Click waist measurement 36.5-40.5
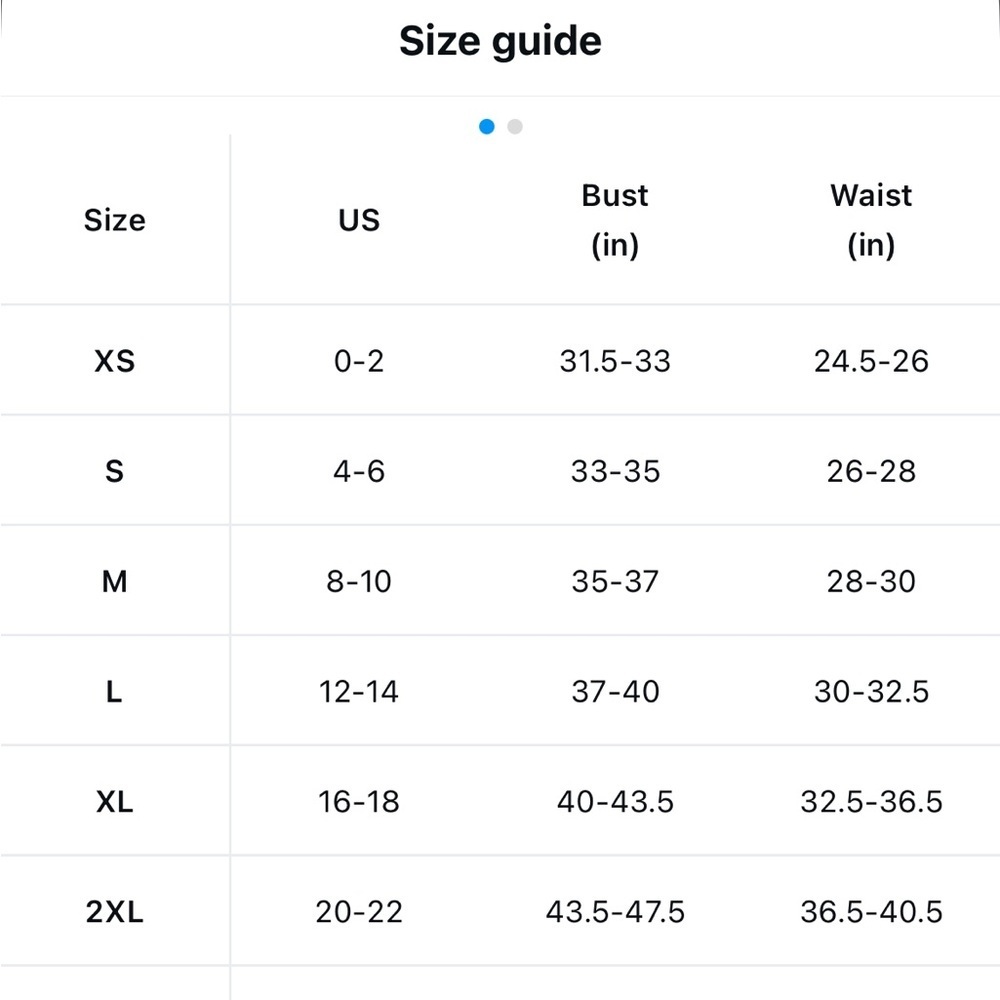 (871, 911)
